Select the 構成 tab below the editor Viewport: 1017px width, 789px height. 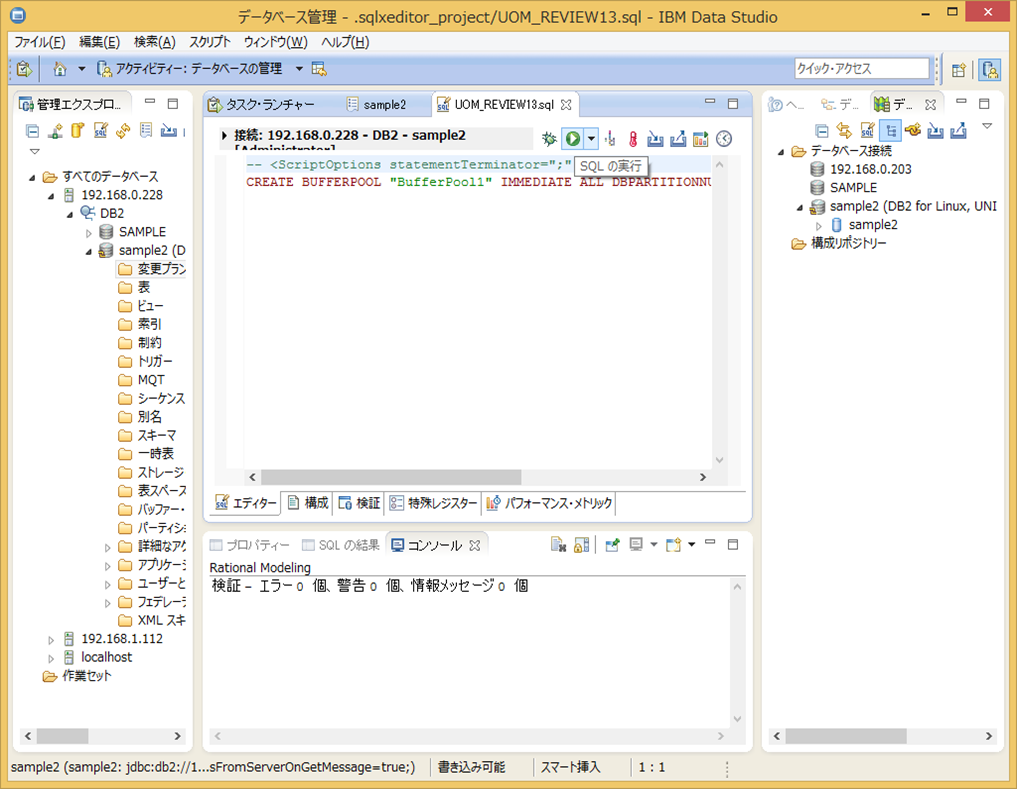tap(308, 503)
